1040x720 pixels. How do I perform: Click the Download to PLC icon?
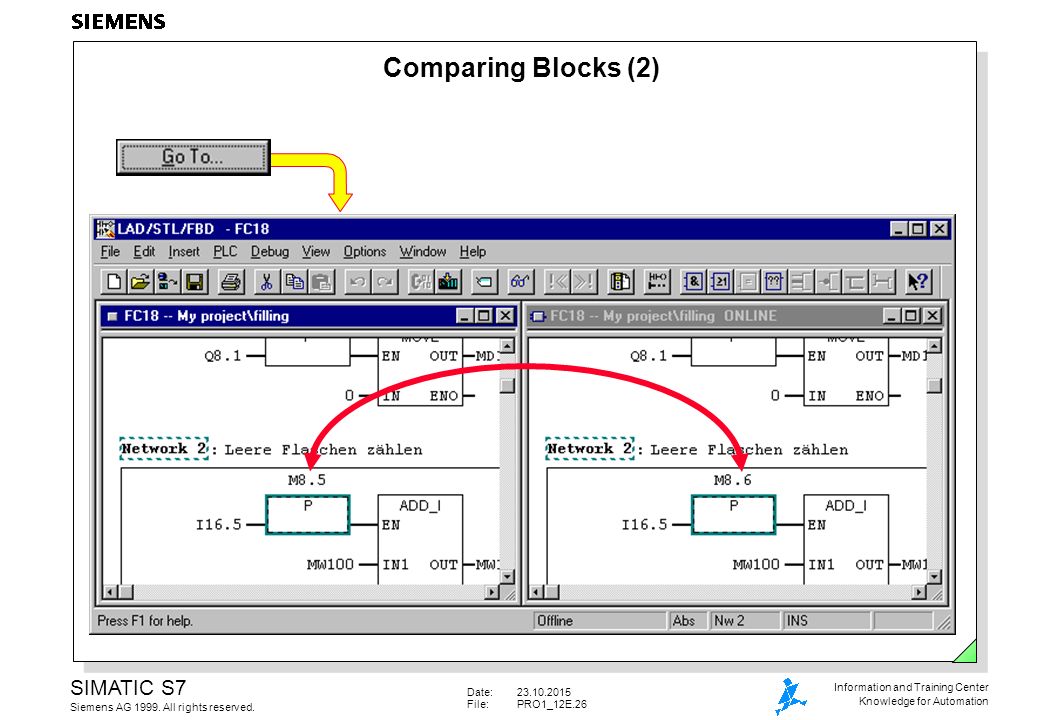coord(448,282)
